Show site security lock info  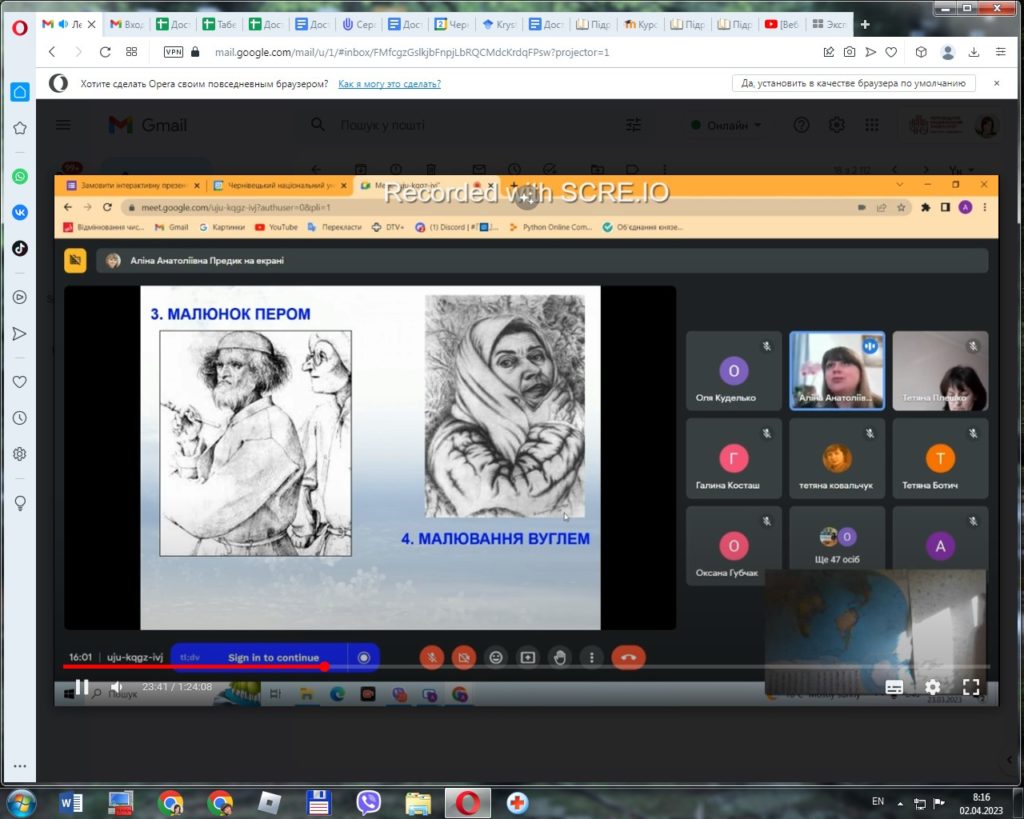pos(195,52)
